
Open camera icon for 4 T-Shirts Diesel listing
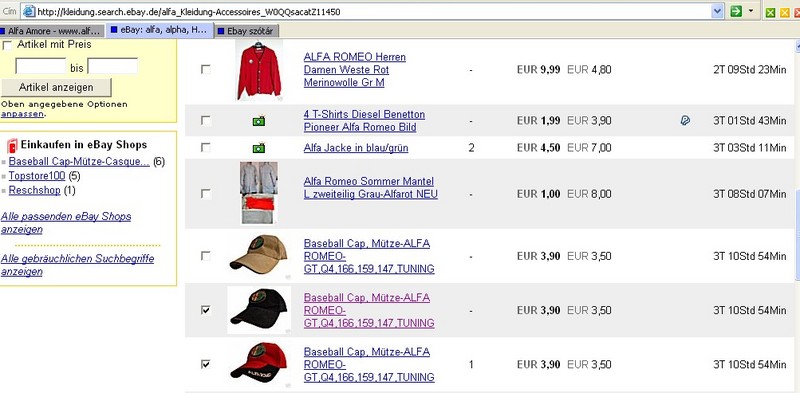259,121
